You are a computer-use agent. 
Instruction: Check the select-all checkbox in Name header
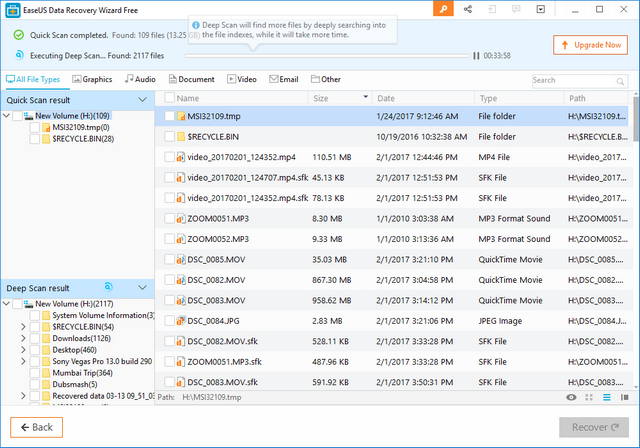pos(169,98)
